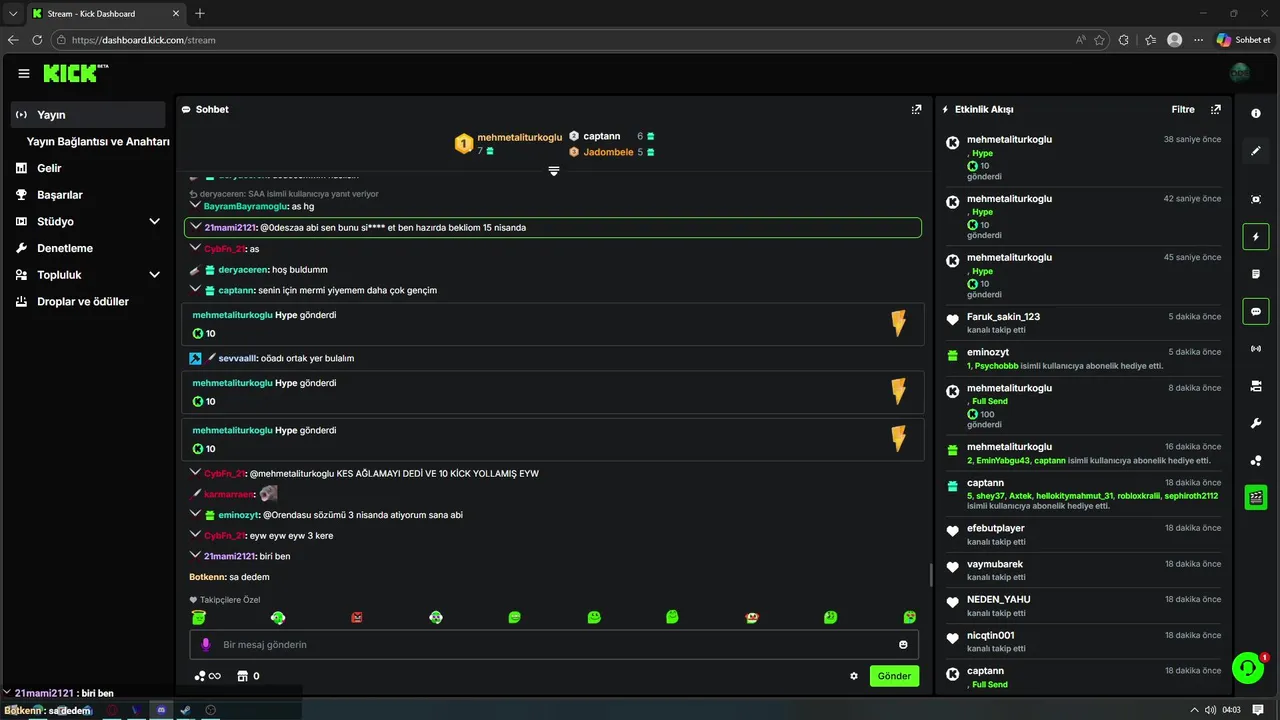Open karmarraen username in chat

(229, 494)
